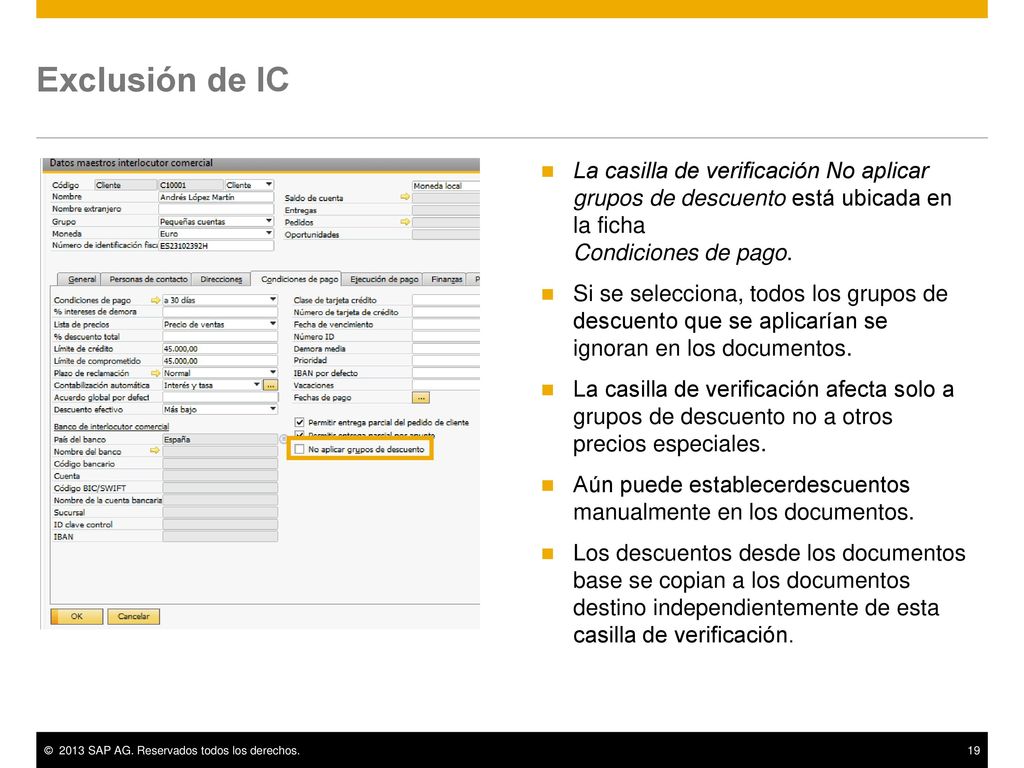Open the Moneda local dropdown
The width and height of the screenshot is (1024, 768).
pos(445,185)
